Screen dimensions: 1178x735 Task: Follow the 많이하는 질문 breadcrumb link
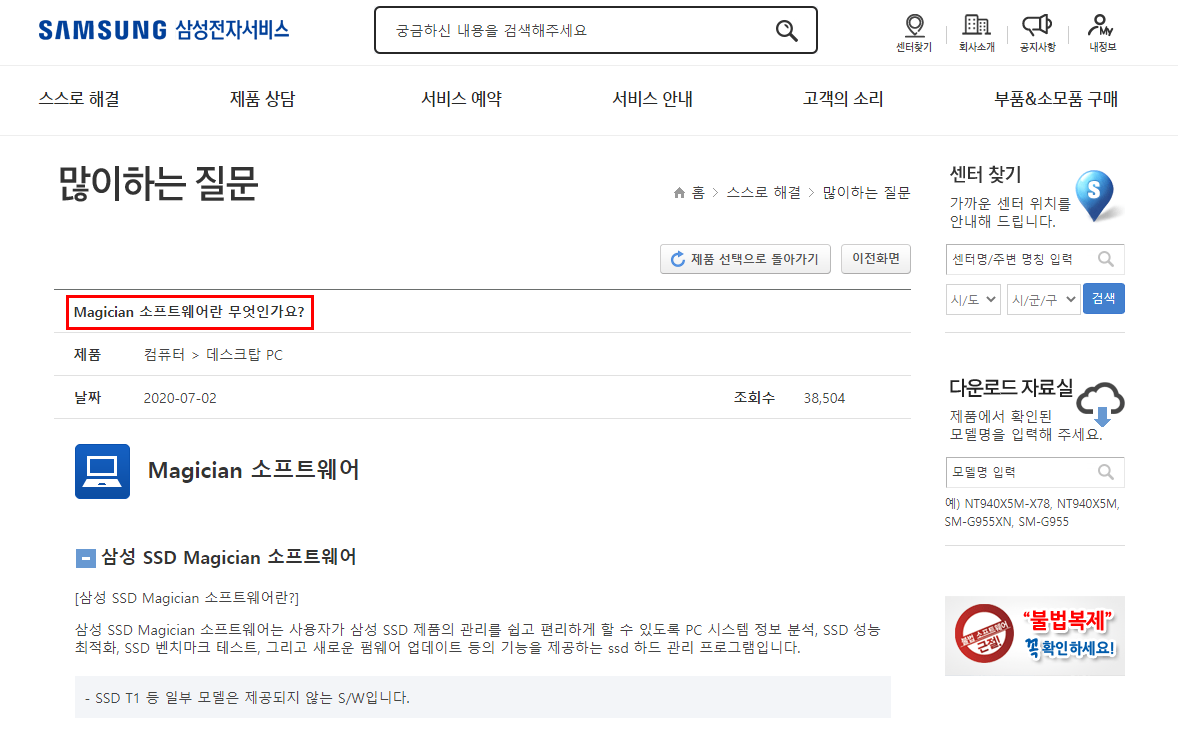(866, 193)
